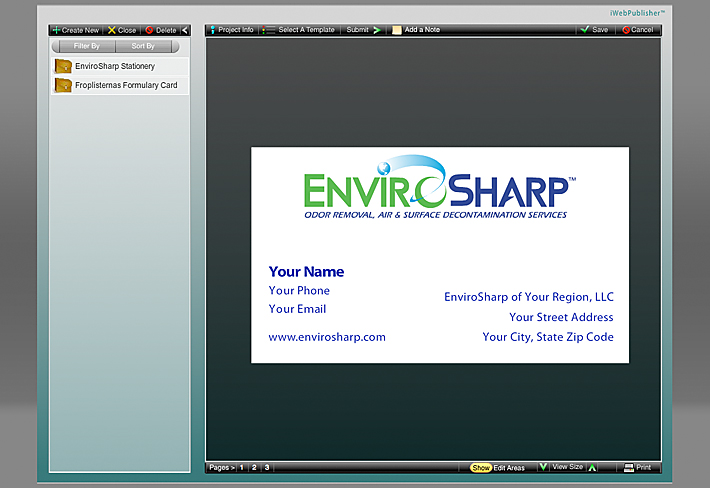Click www.envirosharp.com on the card
Screen dimensions: 710x488
pyautogui.click(x=327, y=337)
